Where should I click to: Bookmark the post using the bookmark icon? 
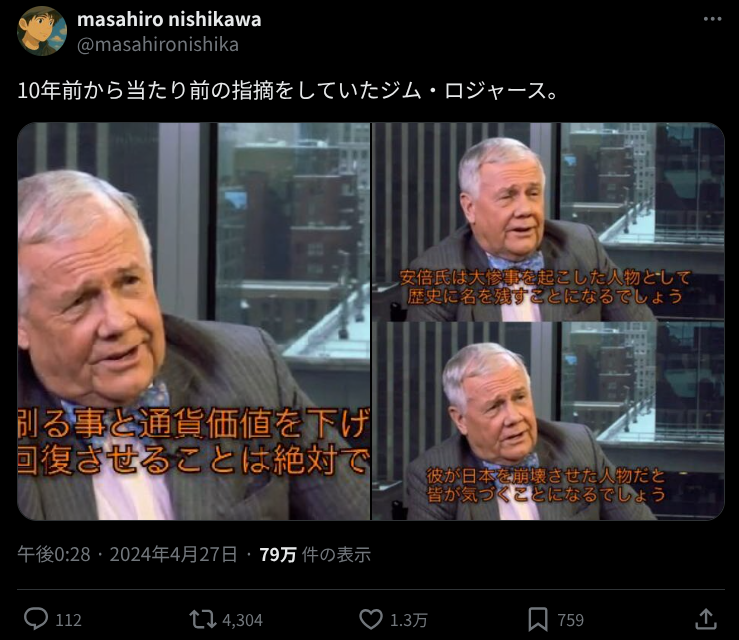pyautogui.click(x=538, y=619)
